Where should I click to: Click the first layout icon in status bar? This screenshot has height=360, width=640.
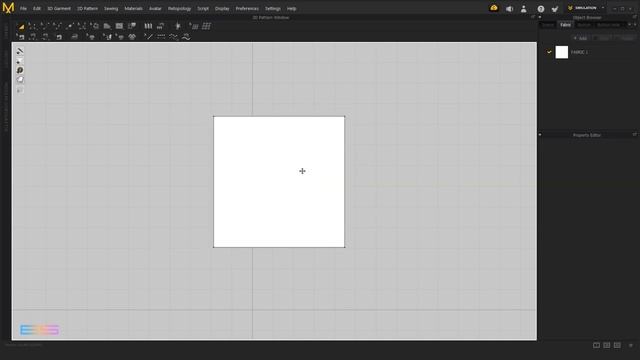click(x=596, y=345)
